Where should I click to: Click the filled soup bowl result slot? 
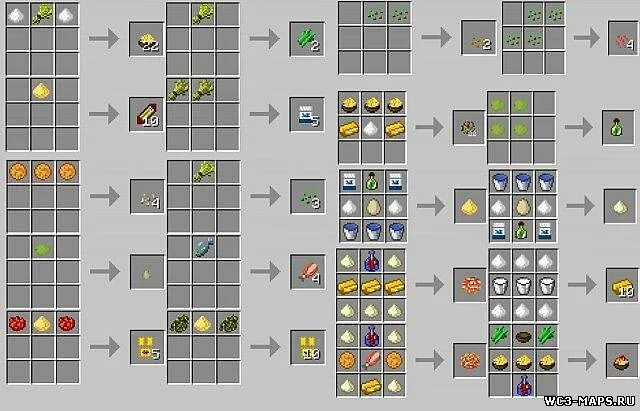coord(622,360)
